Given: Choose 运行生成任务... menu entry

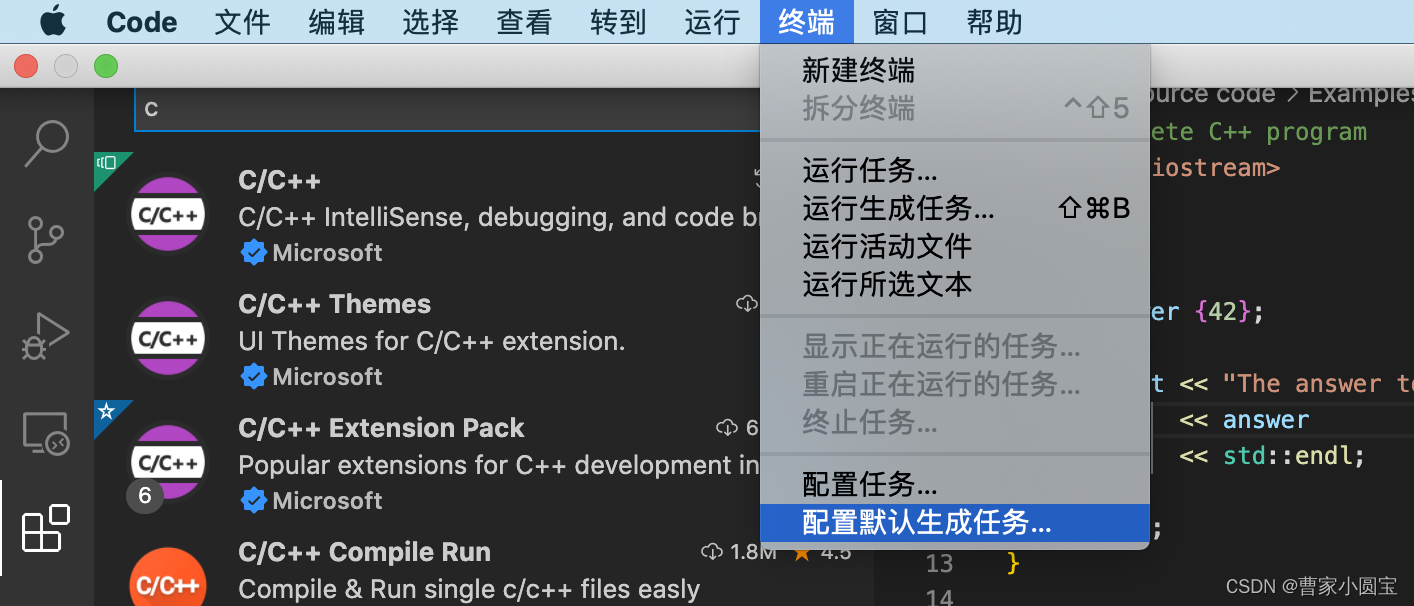Looking at the screenshot, I should 955,209.
